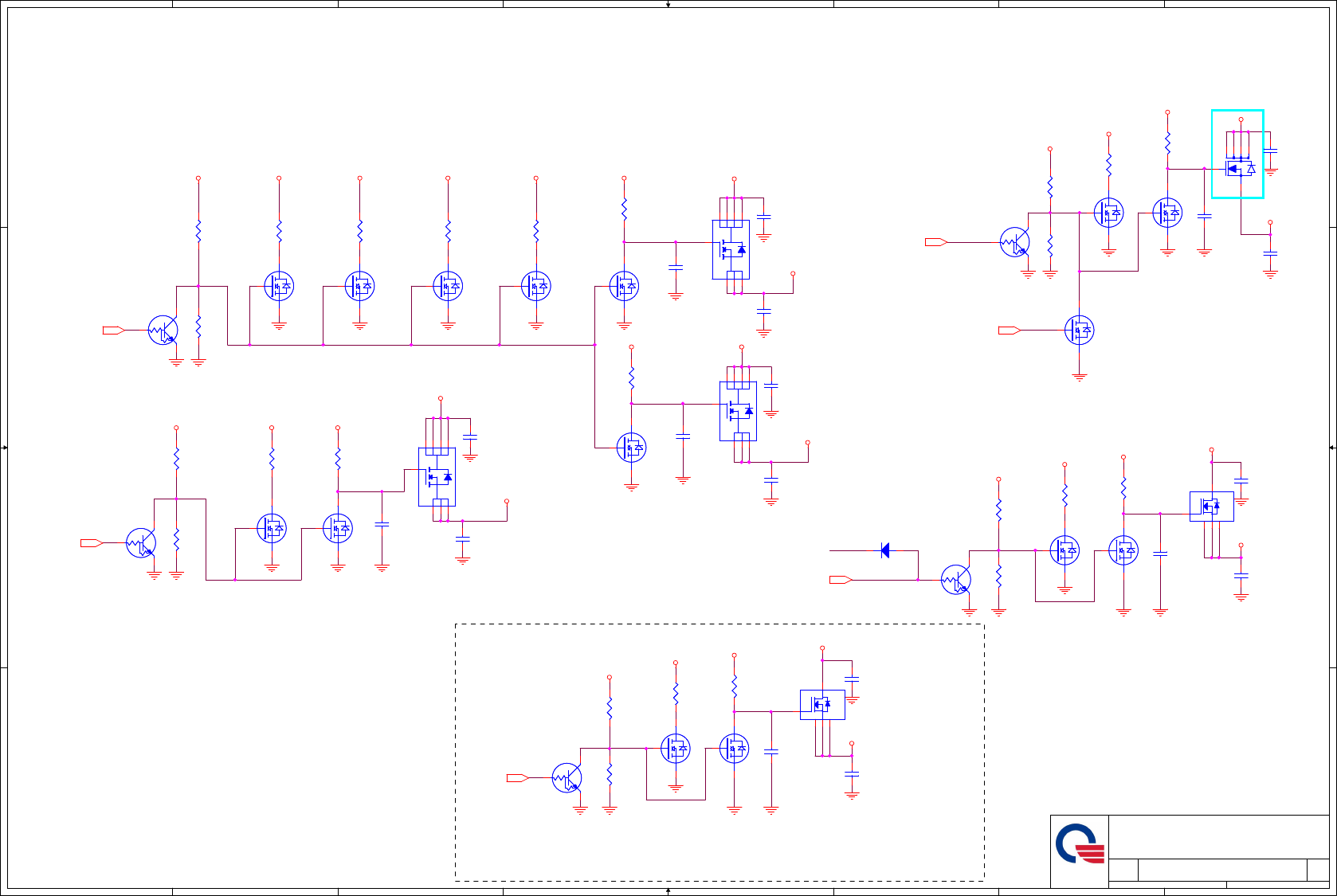Click the empty title field beside the logo
This screenshot has height=896, width=1337.
[x=1219, y=837]
